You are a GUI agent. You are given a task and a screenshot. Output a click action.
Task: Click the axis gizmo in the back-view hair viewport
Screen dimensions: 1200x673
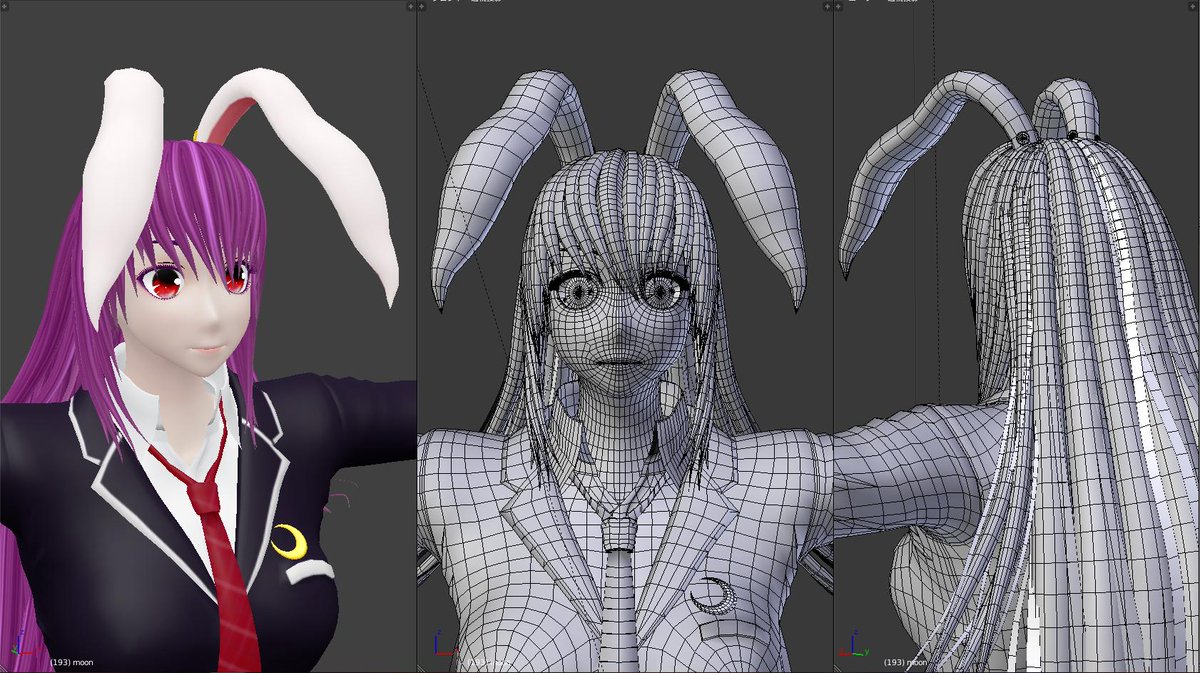click(x=853, y=641)
